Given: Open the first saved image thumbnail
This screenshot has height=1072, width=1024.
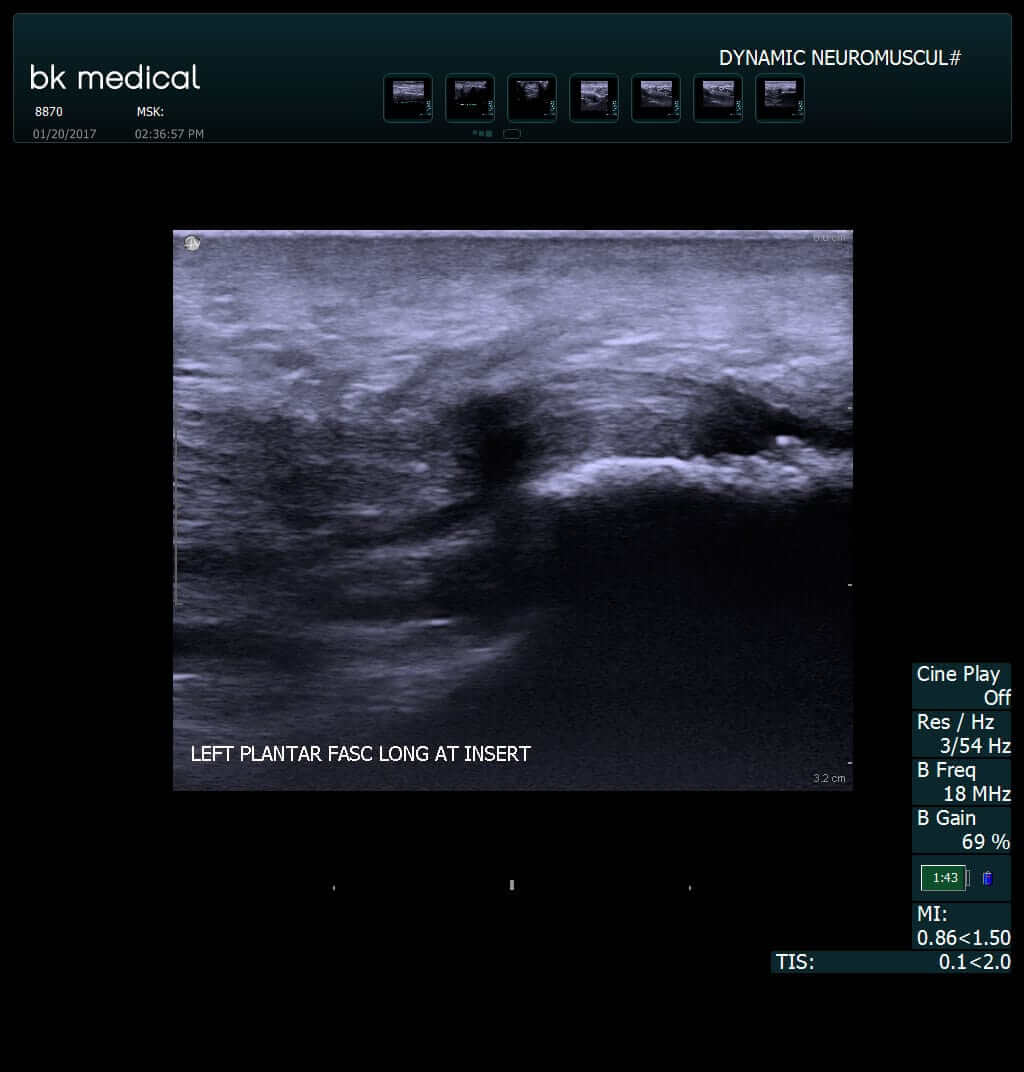Looking at the screenshot, I should coord(408,98).
